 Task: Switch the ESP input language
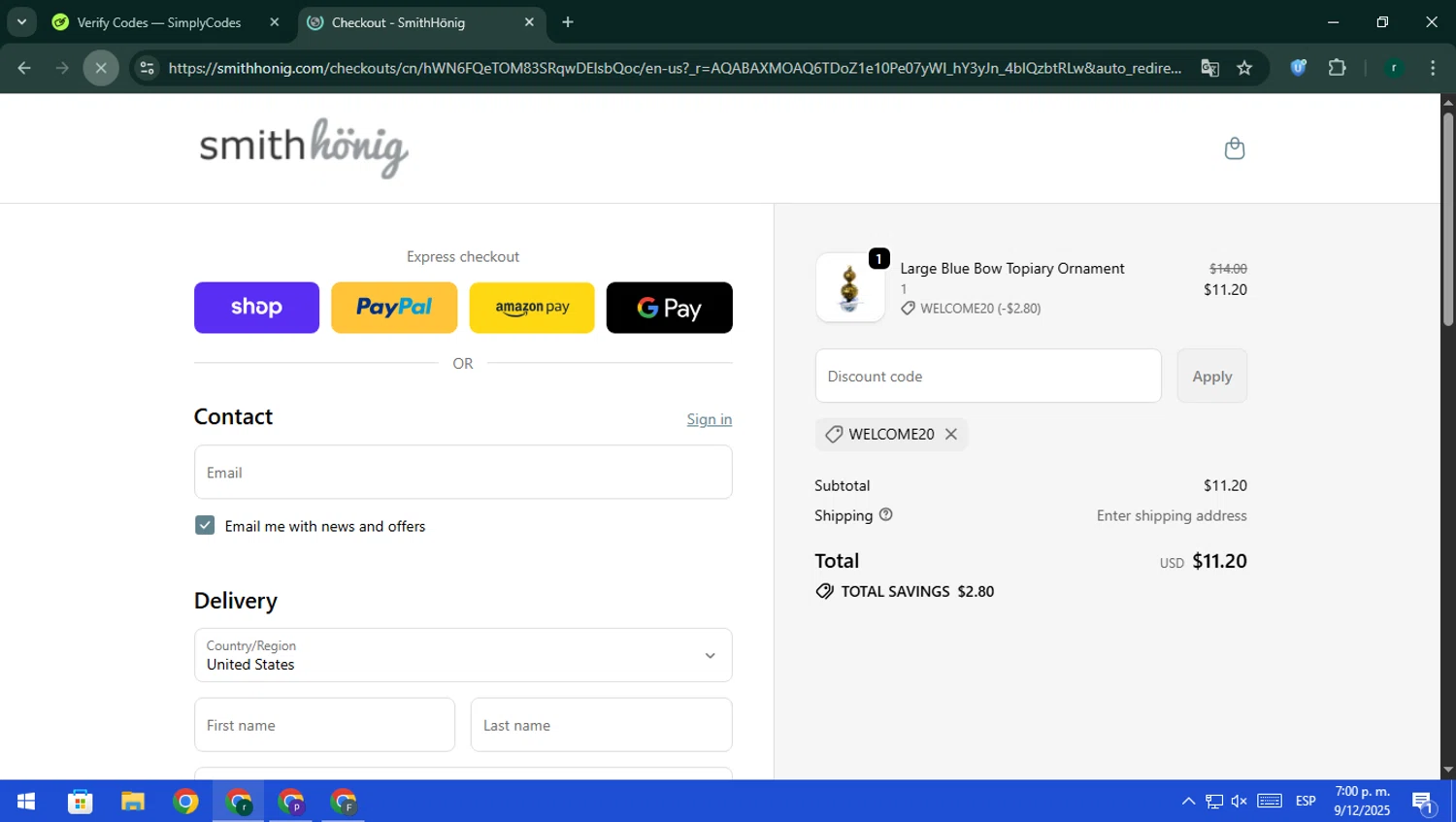coord(1306,802)
